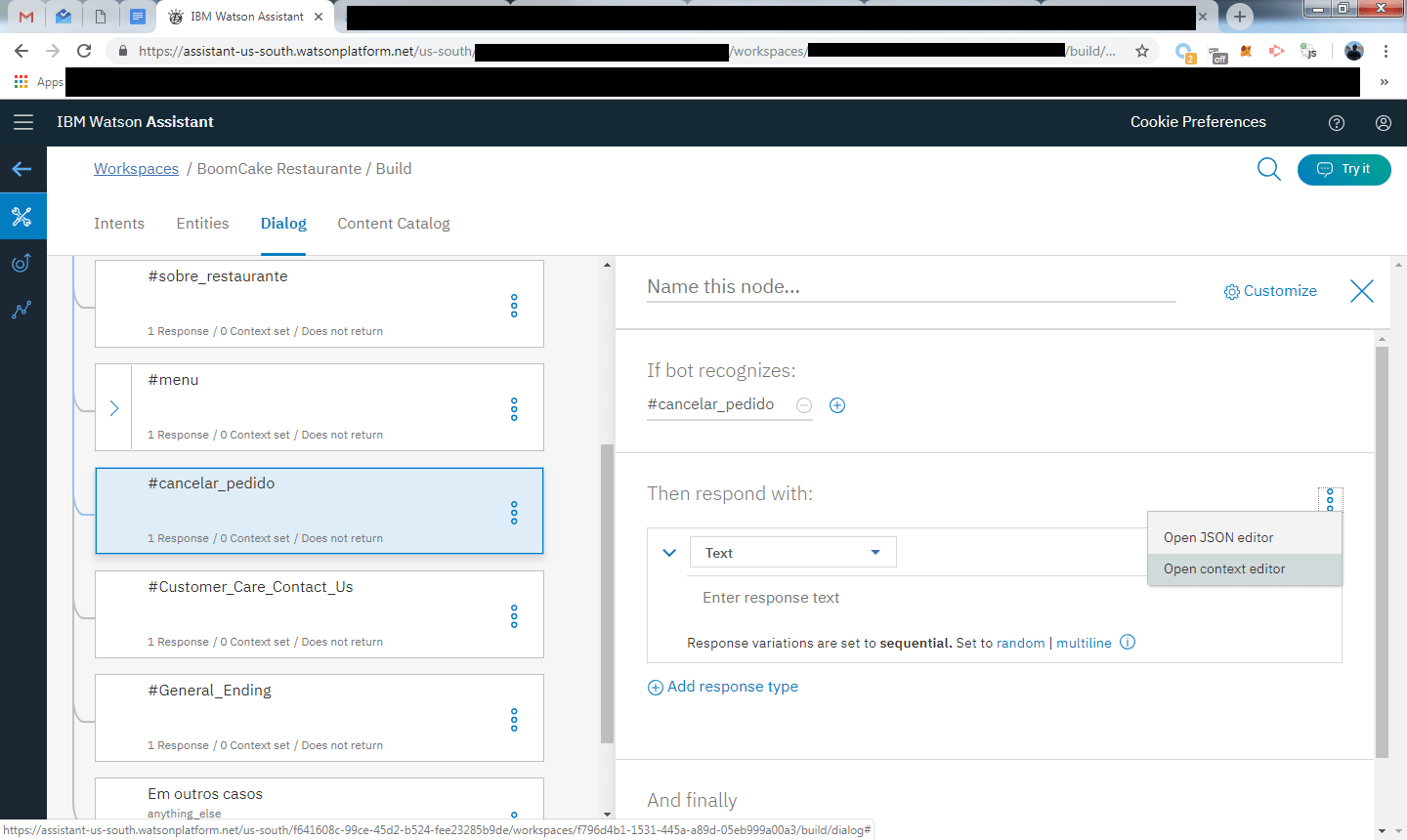Remove the #cancelar_pedido condition
The image size is (1407, 840).
804,405
